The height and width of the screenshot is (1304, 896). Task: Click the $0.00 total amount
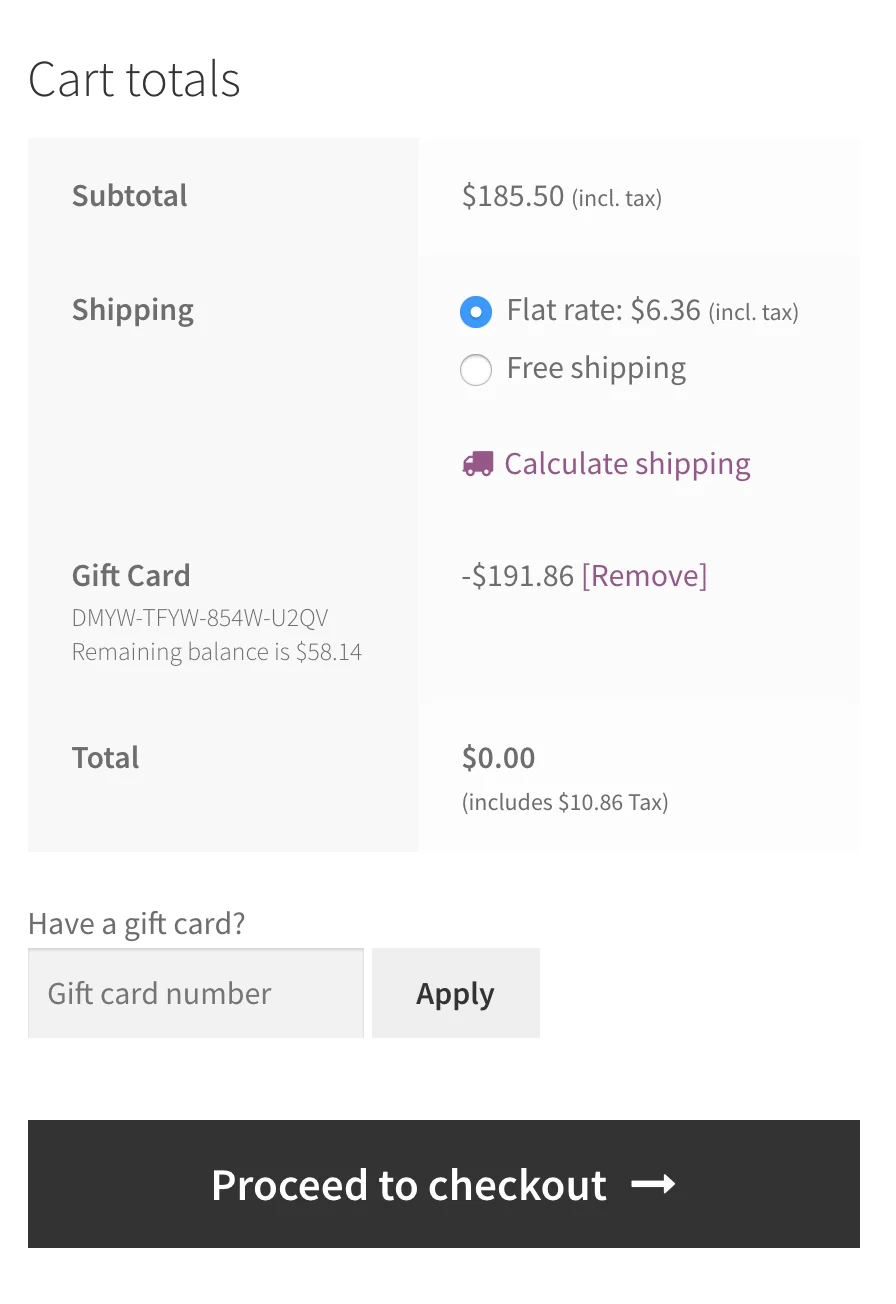click(x=498, y=757)
